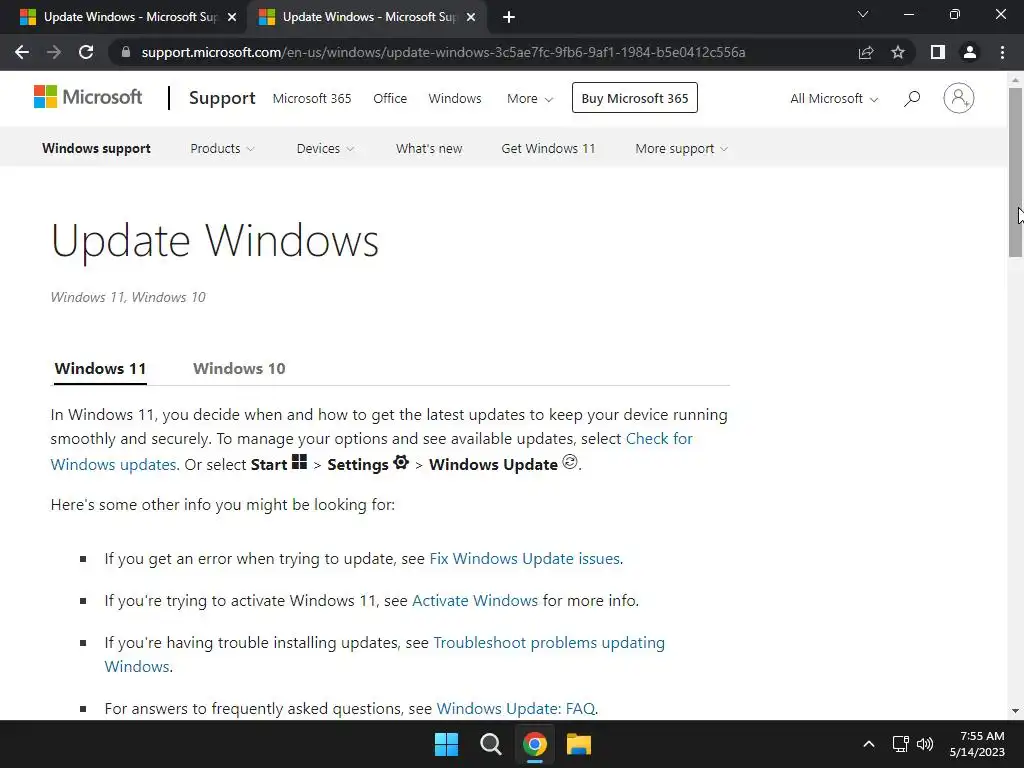This screenshot has width=1024, height=768.
Task: Click Buy Microsoft 365 button
Action: tap(635, 98)
